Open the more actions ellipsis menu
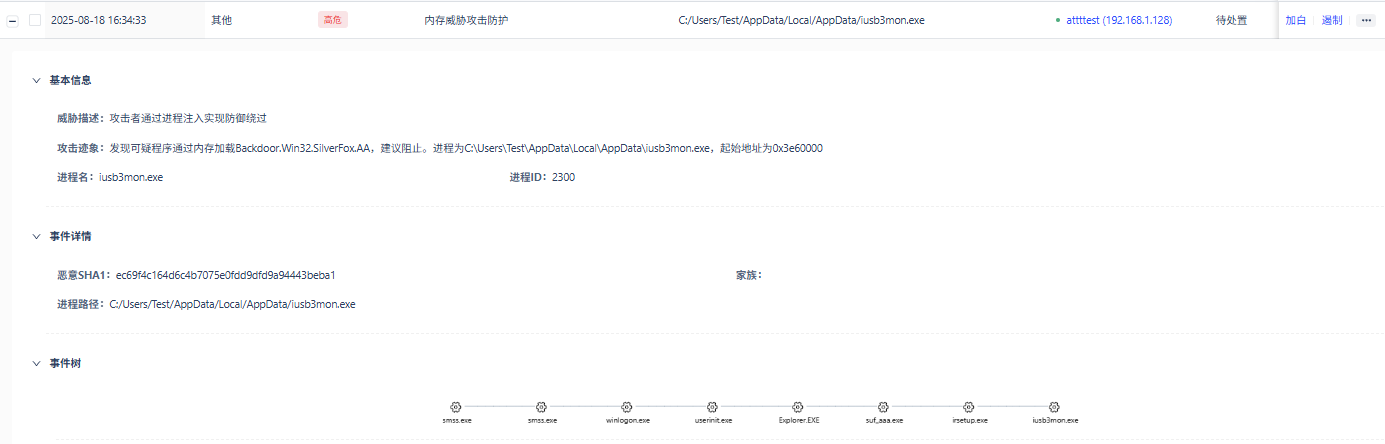Screen dimensions: 1385x444 coord(1365,20)
